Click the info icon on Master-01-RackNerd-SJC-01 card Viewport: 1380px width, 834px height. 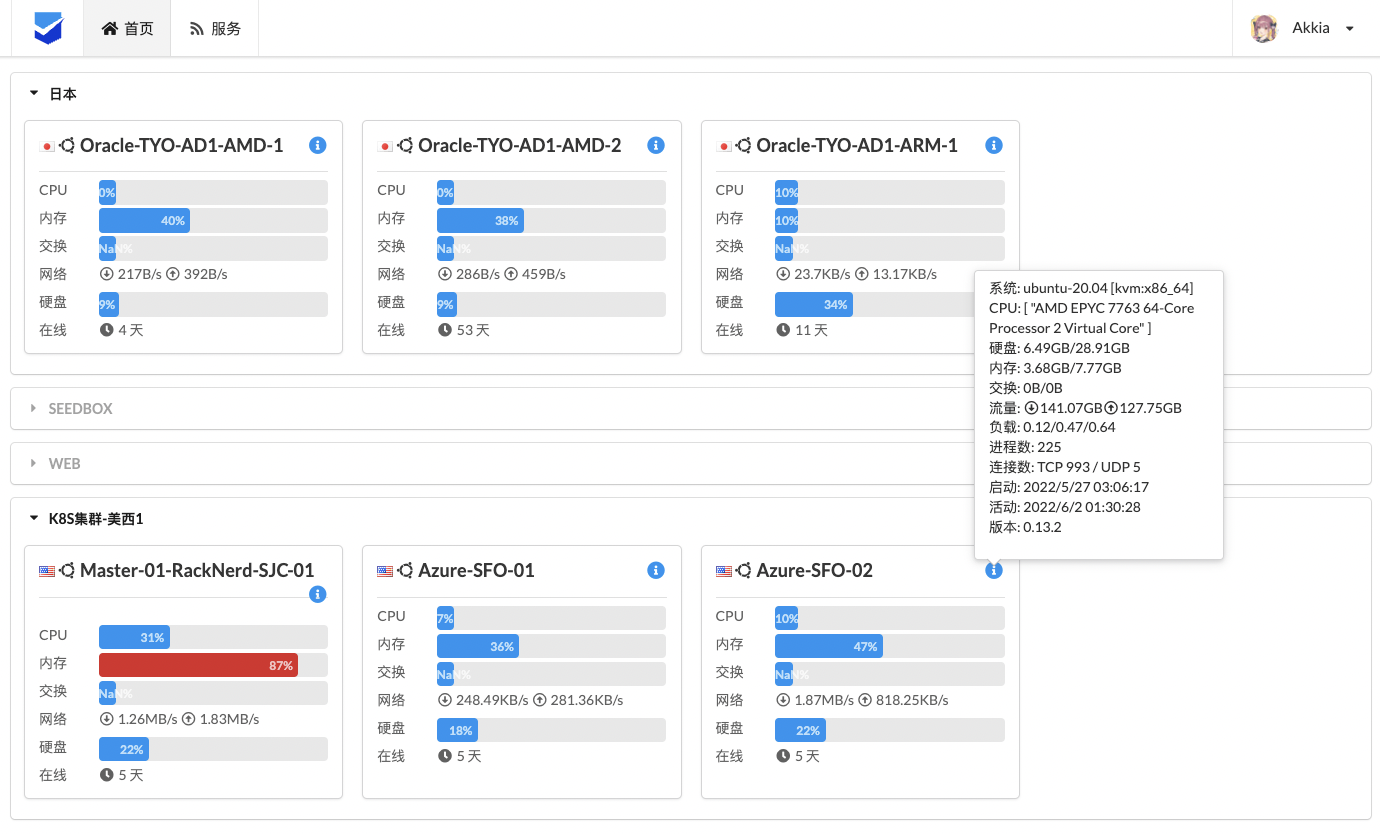[x=318, y=594]
